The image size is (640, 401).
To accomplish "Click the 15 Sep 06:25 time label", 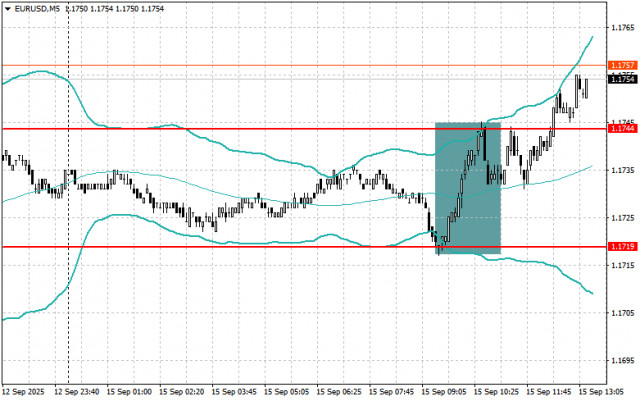I will coord(339,392).
